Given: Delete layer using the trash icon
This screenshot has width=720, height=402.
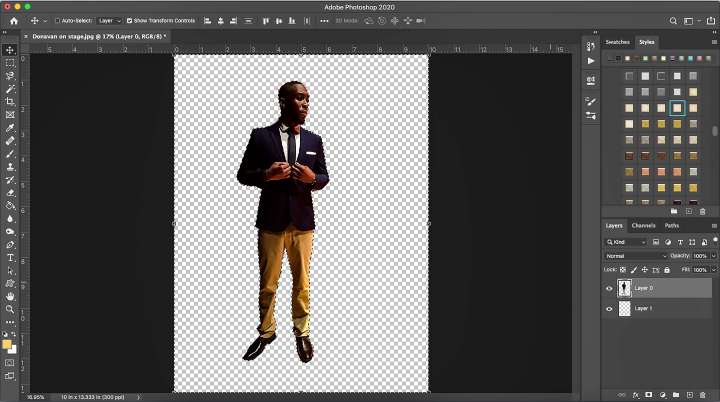Looking at the screenshot, I should pyautogui.click(x=703, y=395).
